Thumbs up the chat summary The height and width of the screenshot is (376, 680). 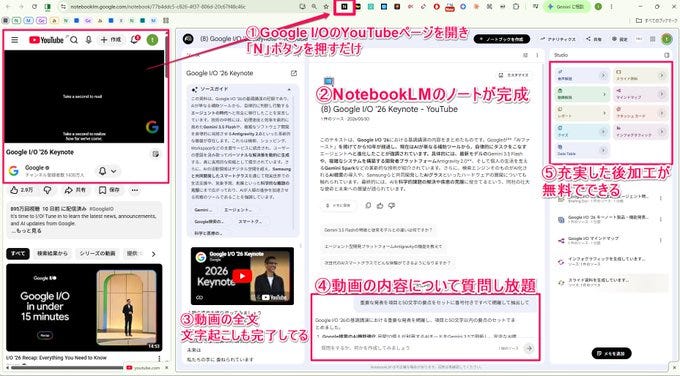(380, 206)
